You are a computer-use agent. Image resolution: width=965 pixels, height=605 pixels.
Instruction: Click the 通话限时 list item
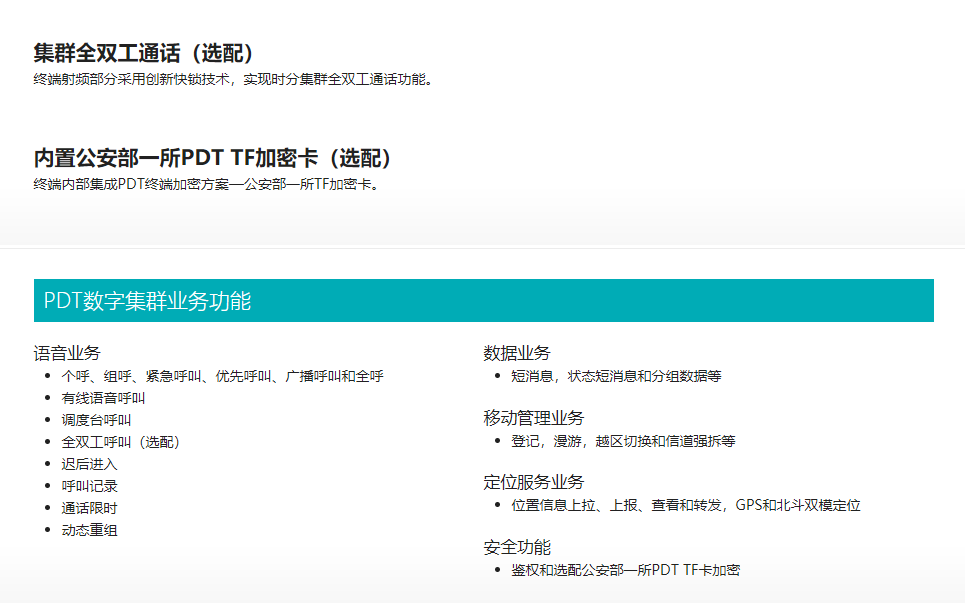pos(89,508)
